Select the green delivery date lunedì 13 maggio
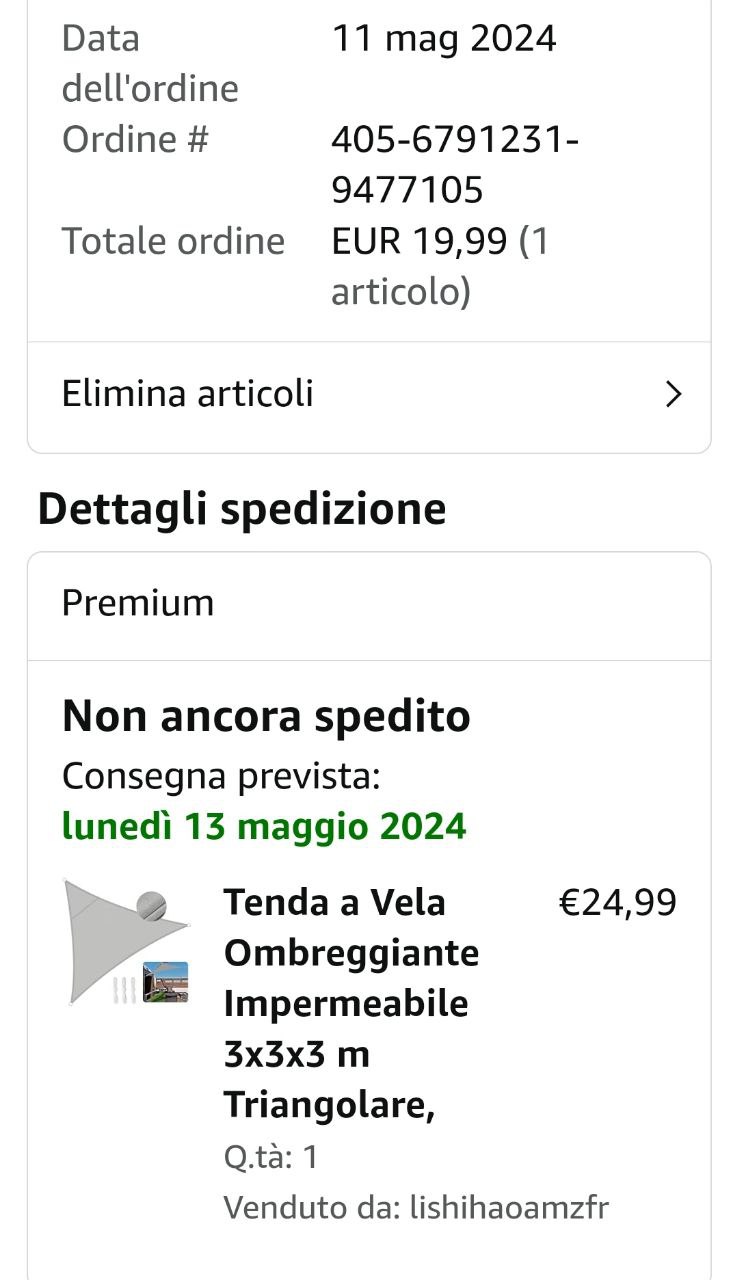 tap(264, 826)
